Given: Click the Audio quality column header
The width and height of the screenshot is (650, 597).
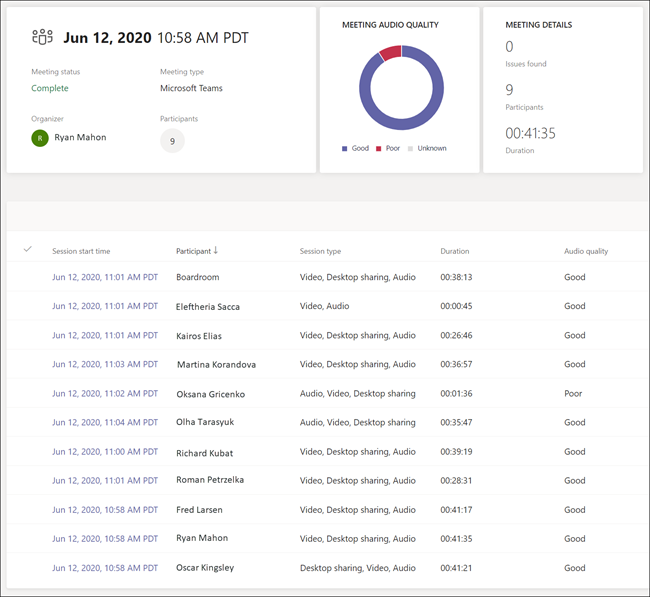Looking at the screenshot, I should pos(585,251).
